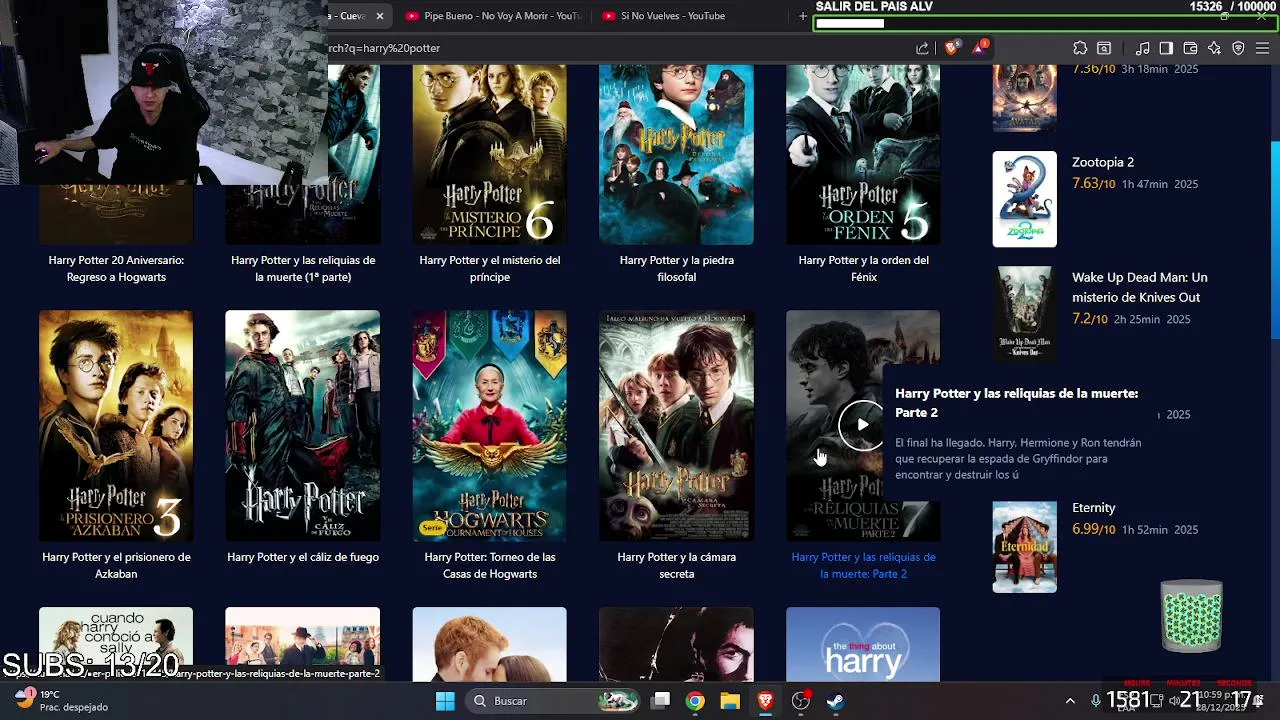Open Harry Potter: Torneo de las Casas title
1280x720 pixels.
pyautogui.click(x=490, y=565)
